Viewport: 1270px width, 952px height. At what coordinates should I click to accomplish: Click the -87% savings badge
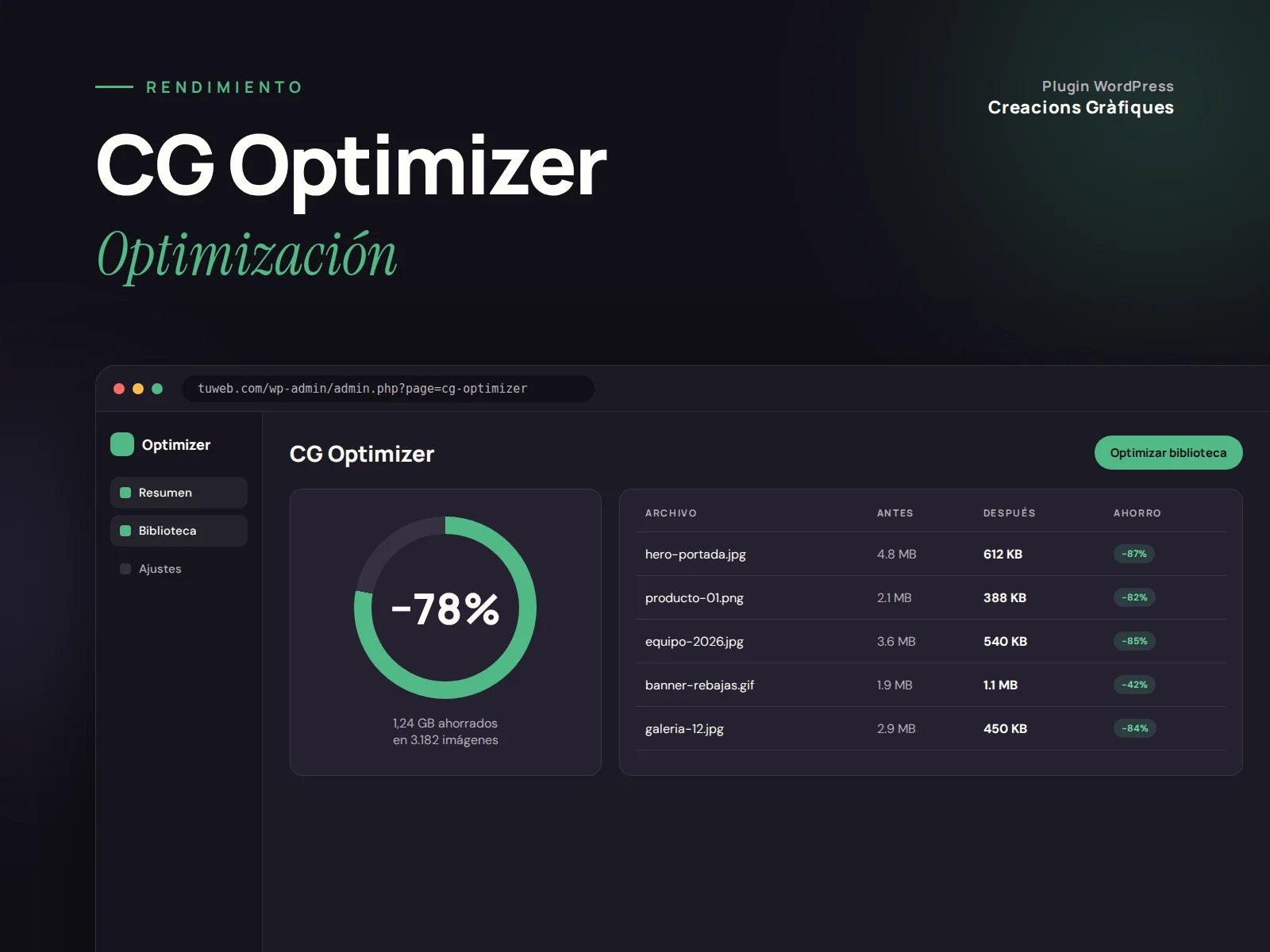[1133, 554]
